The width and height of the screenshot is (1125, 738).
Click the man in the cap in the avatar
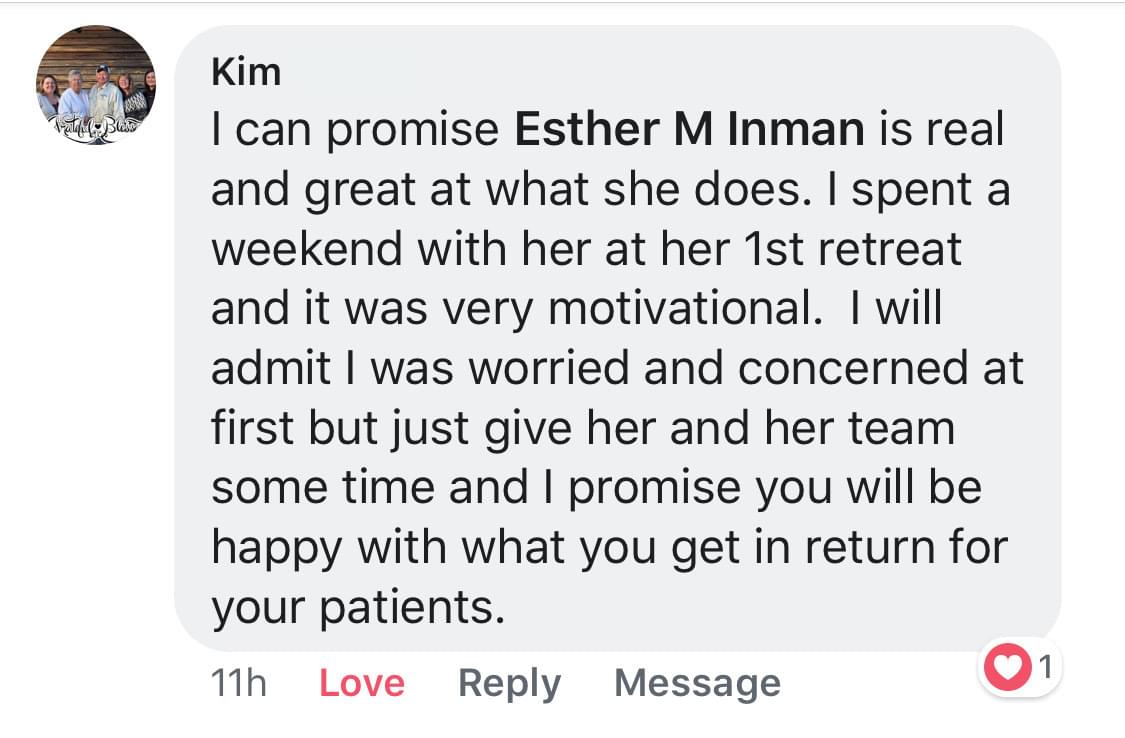pyautogui.click(x=105, y=92)
